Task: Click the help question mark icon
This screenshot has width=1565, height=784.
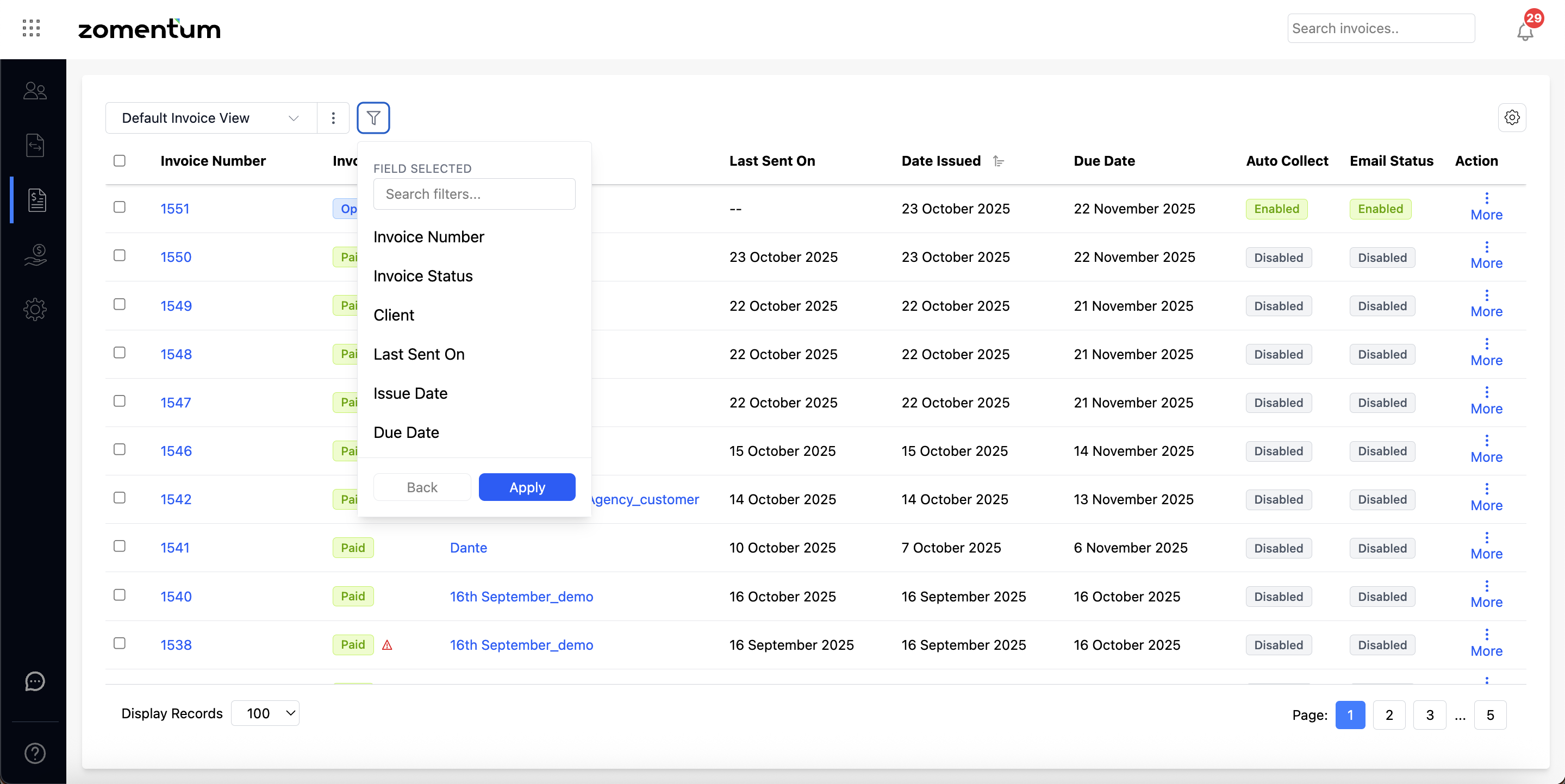Action: pos(35,753)
